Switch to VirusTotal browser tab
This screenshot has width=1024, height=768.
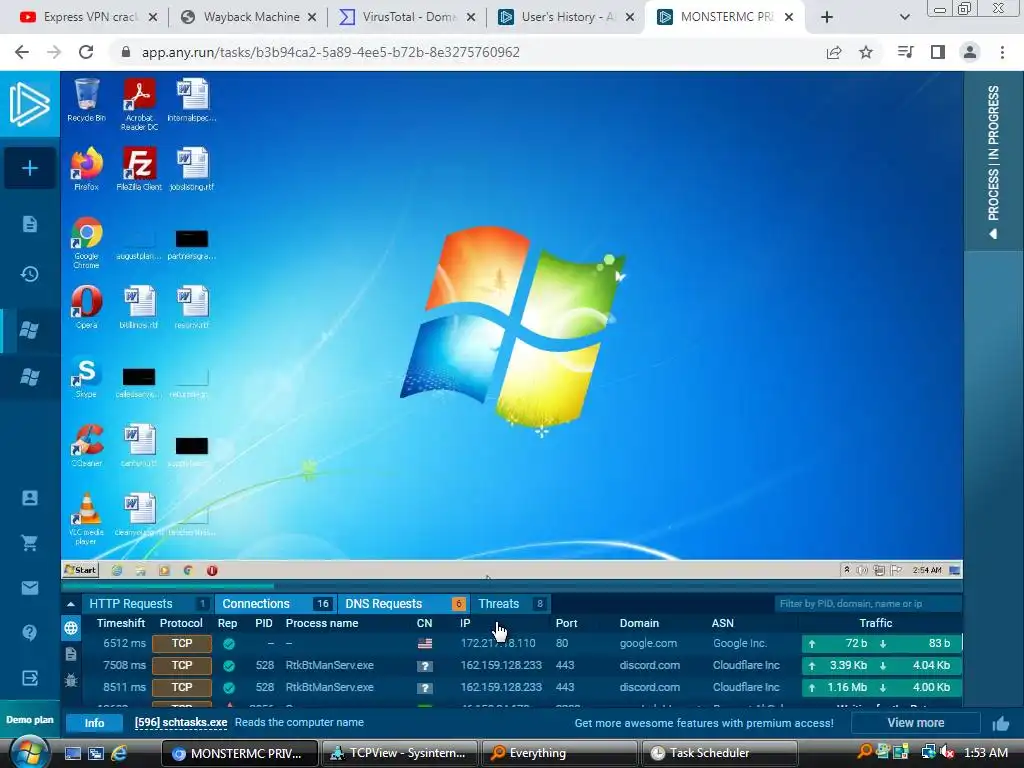click(x=407, y=17)
